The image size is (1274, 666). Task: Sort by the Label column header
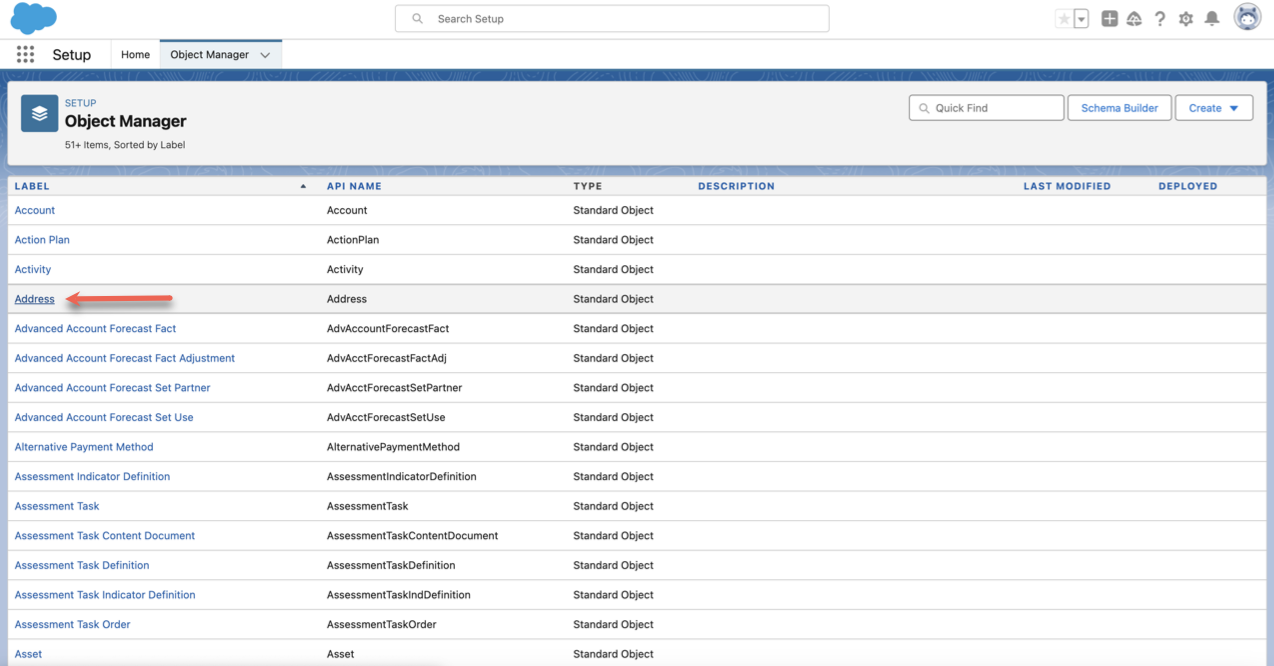(32, 186)
